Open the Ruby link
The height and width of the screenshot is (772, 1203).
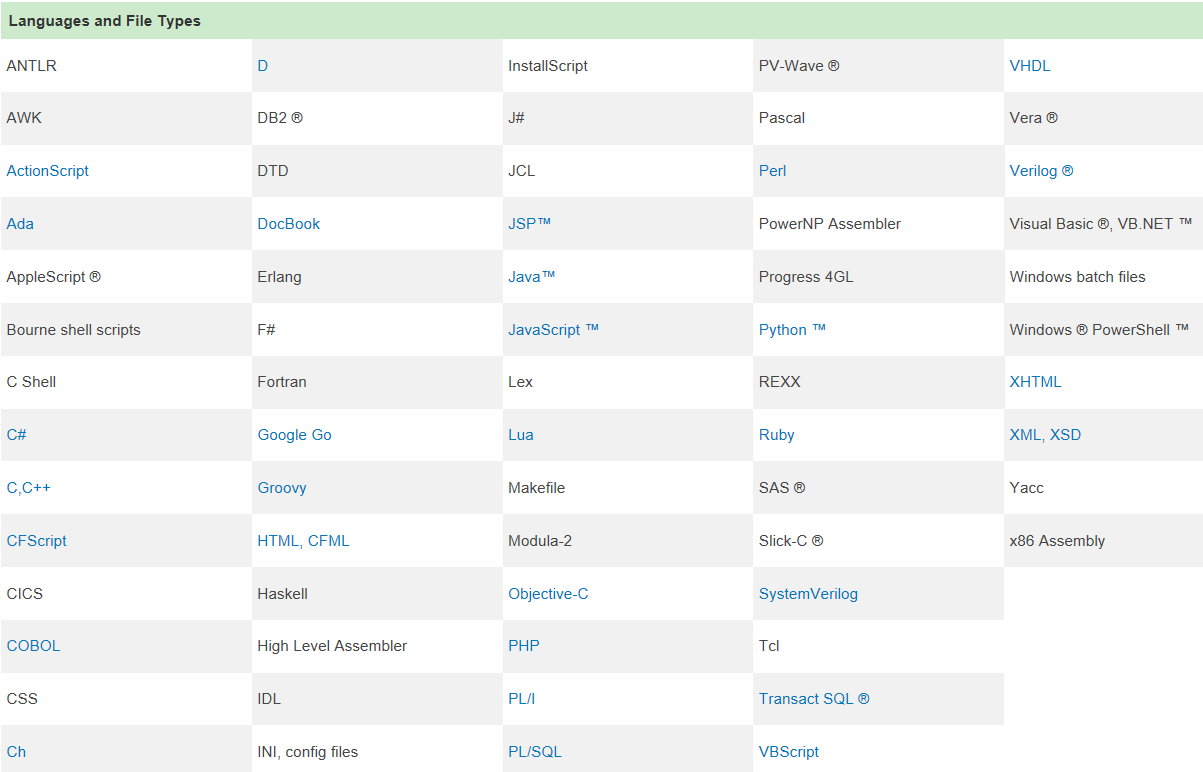[777, 435]
